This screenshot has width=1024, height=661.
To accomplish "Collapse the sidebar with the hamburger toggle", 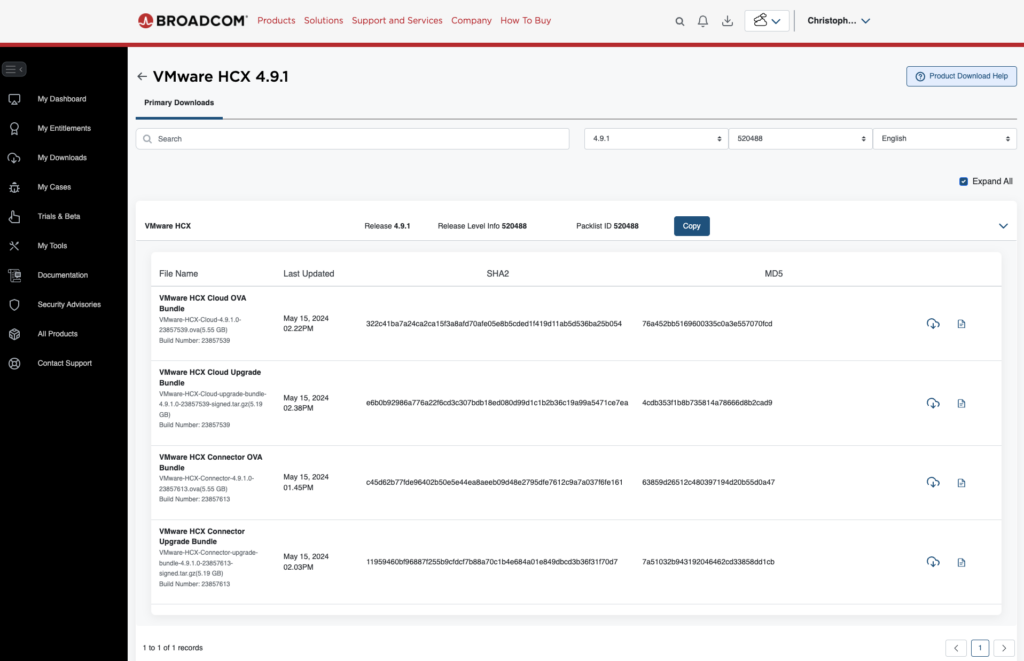I will (14, 69).
